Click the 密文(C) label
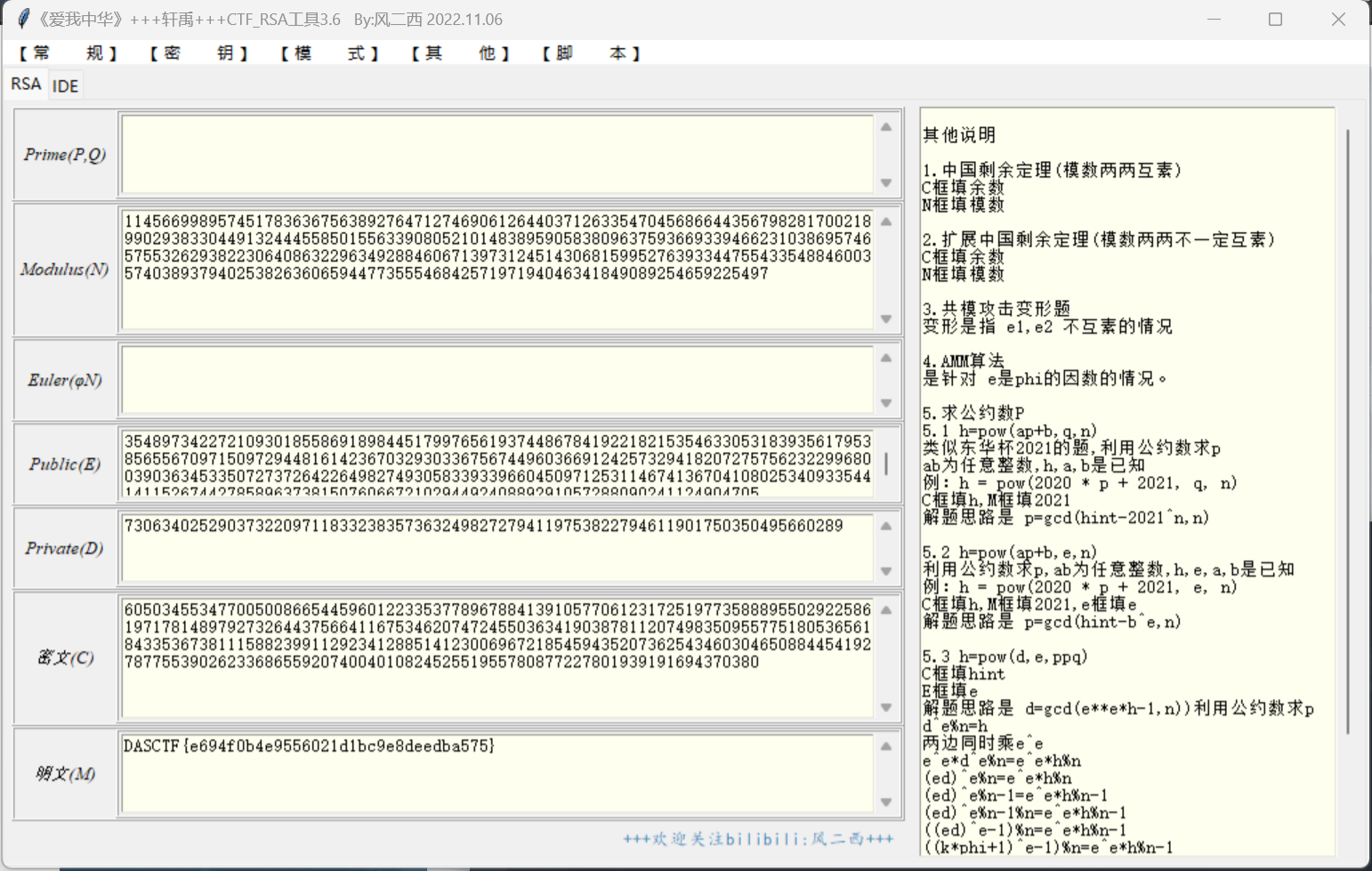The image size is (1372, 871). [65, 657]
